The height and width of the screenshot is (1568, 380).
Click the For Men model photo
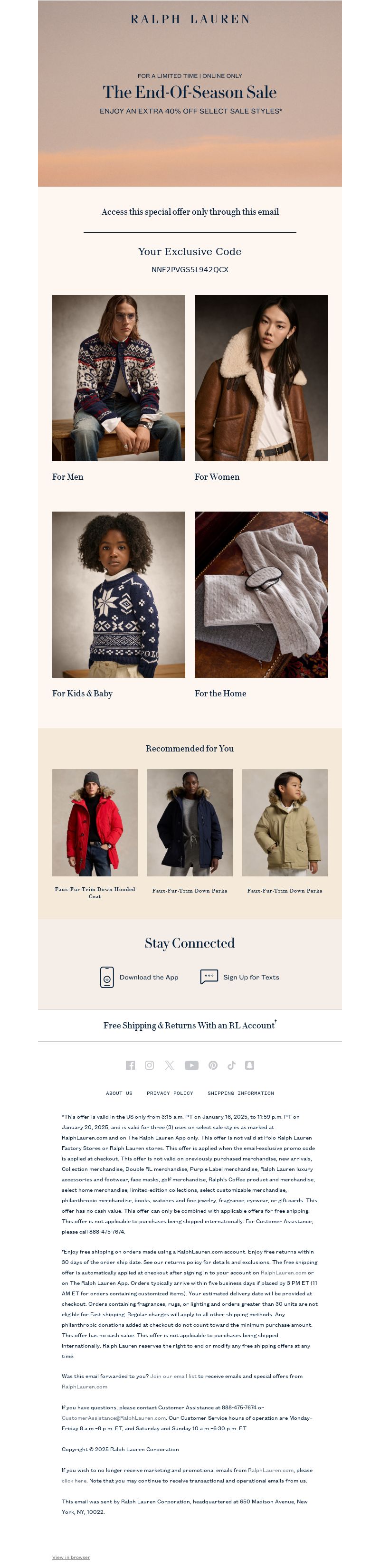(x=119, y=378)
